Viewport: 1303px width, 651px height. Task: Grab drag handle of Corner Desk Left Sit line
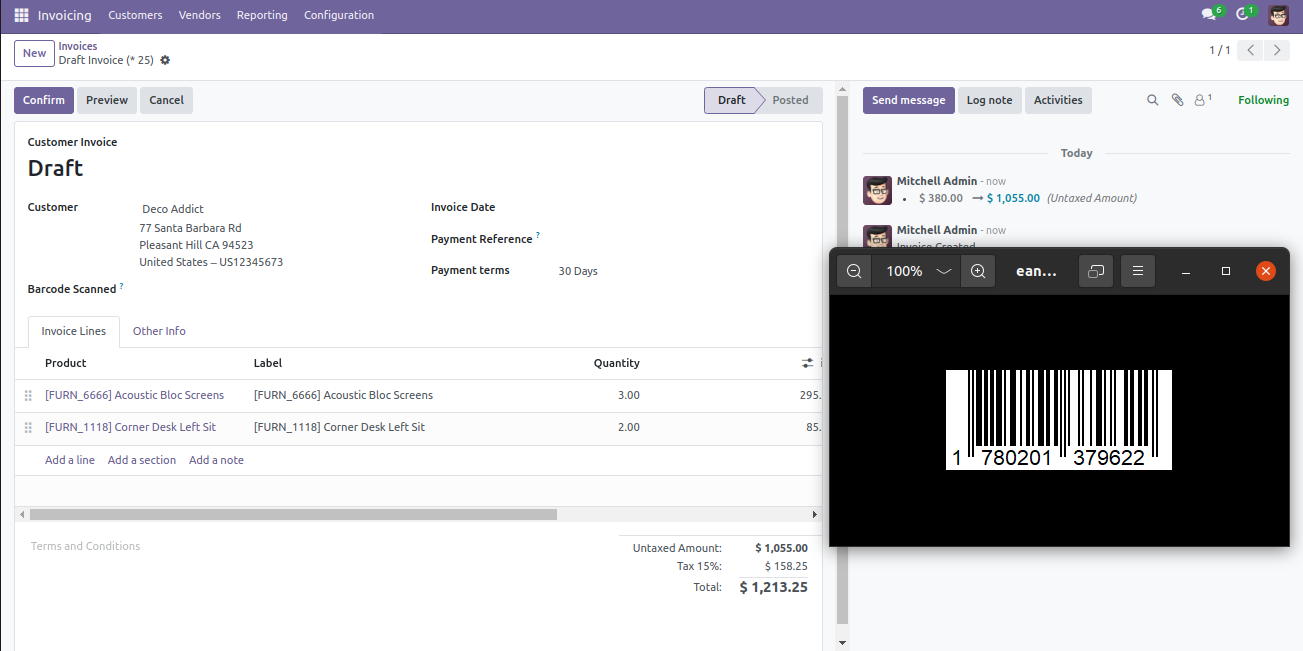[x=28, y=428]
